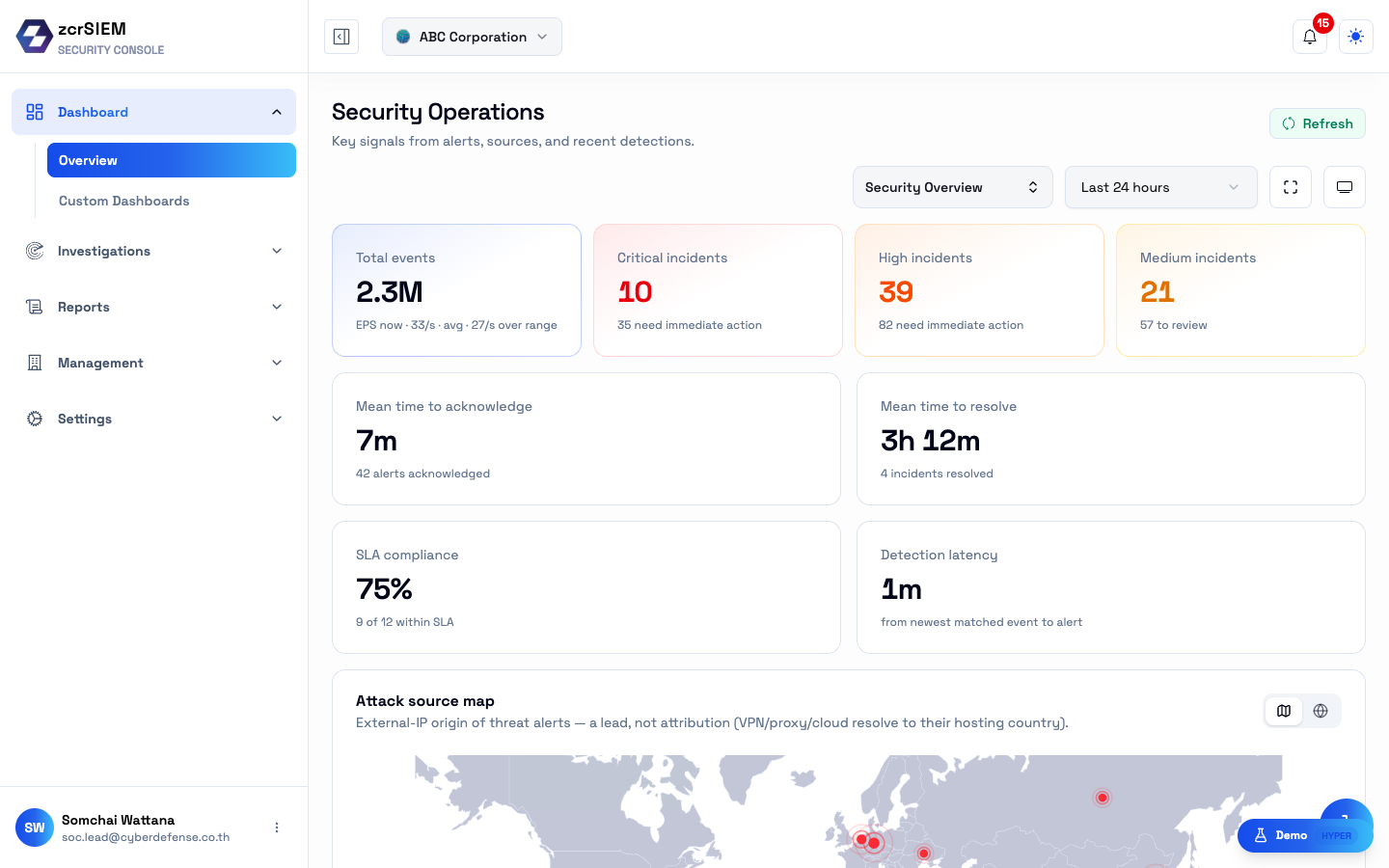Click the Mean time to acknowledge card
Viewport: 1389px width, 868px height.
(586, 439)
